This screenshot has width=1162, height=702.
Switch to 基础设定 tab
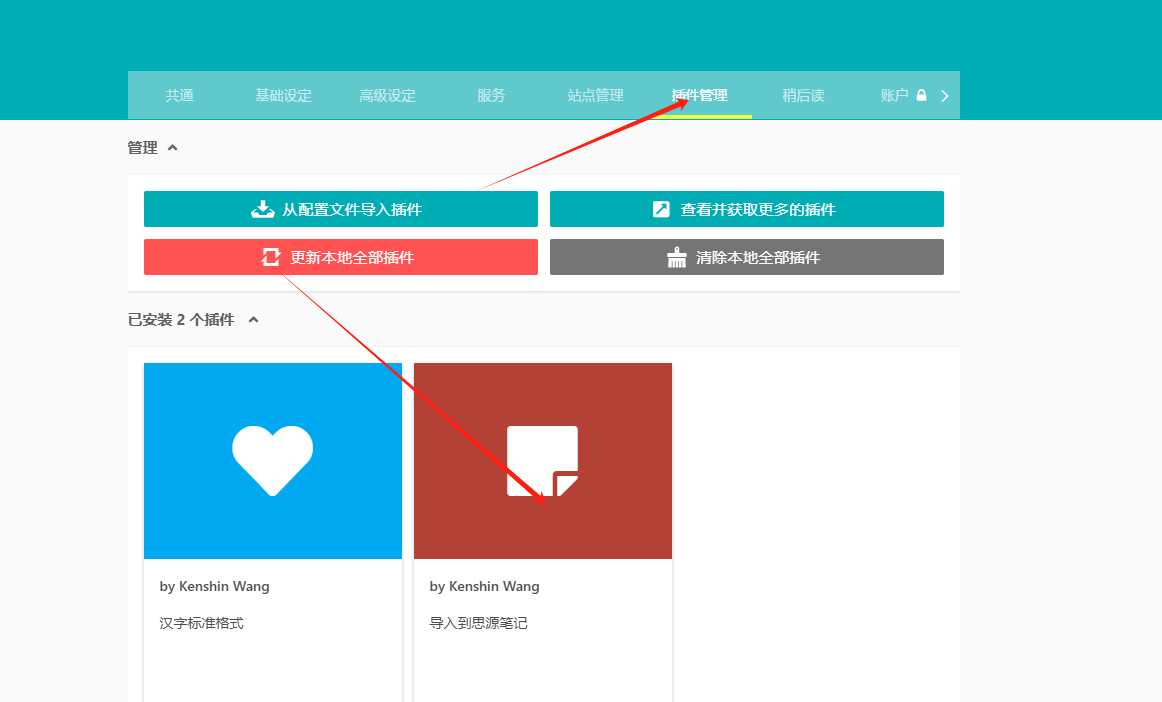pos(283,96)
